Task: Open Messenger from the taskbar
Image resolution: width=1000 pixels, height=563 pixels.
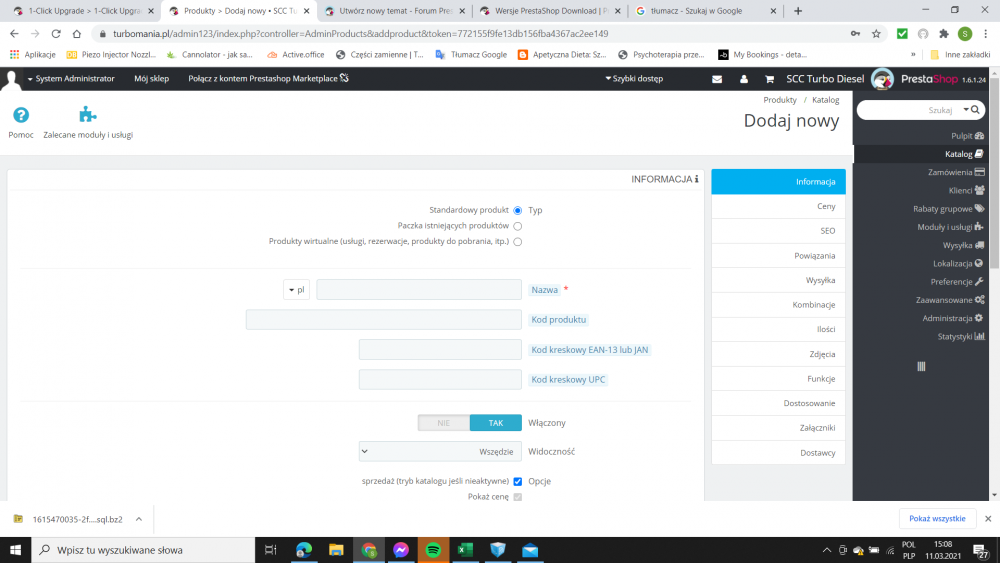Action: click(401, 550)
